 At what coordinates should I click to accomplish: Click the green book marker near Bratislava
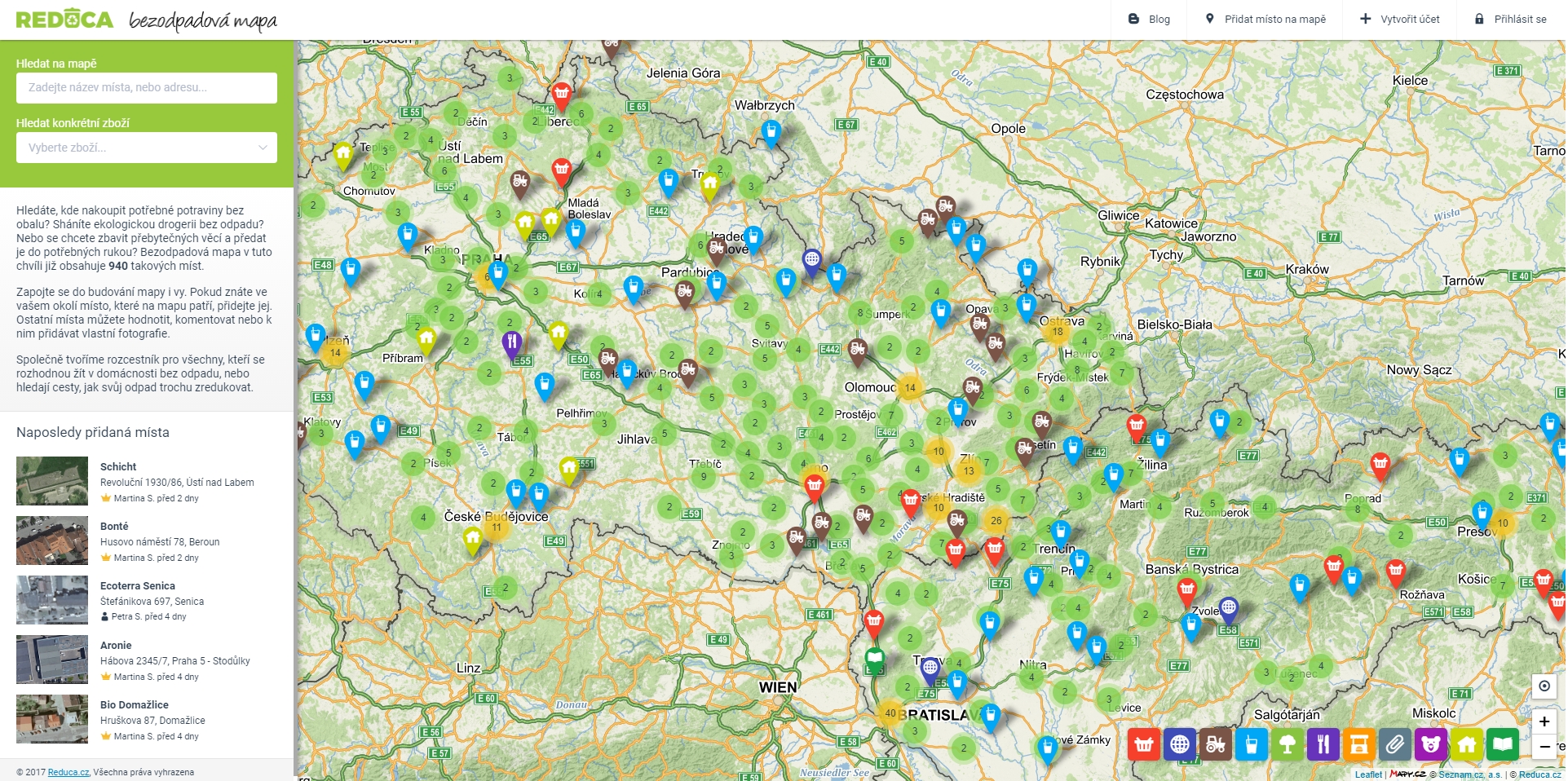click(874, 659)
